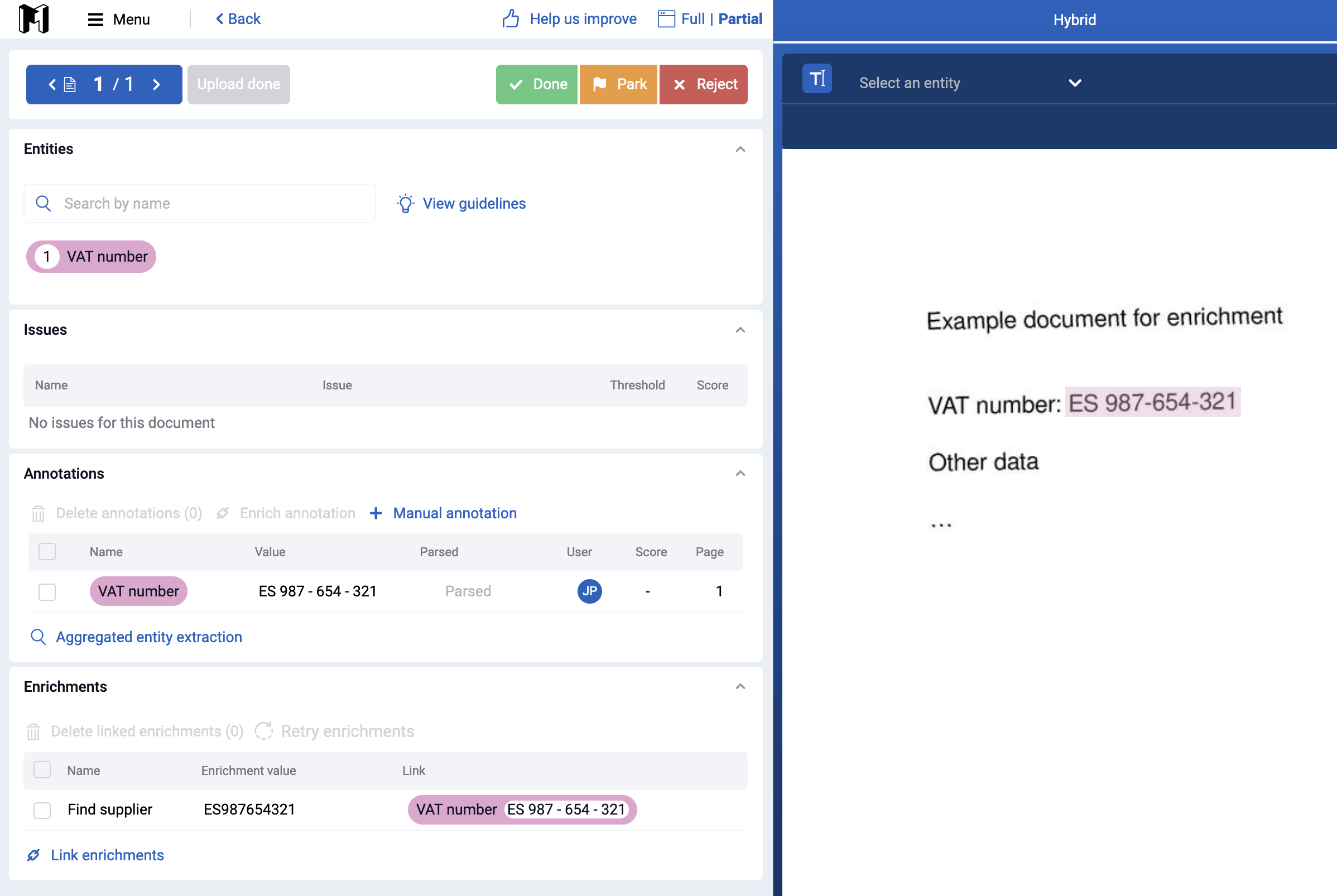
Task: Click the window layout icon beside Full
Action: 666,19
